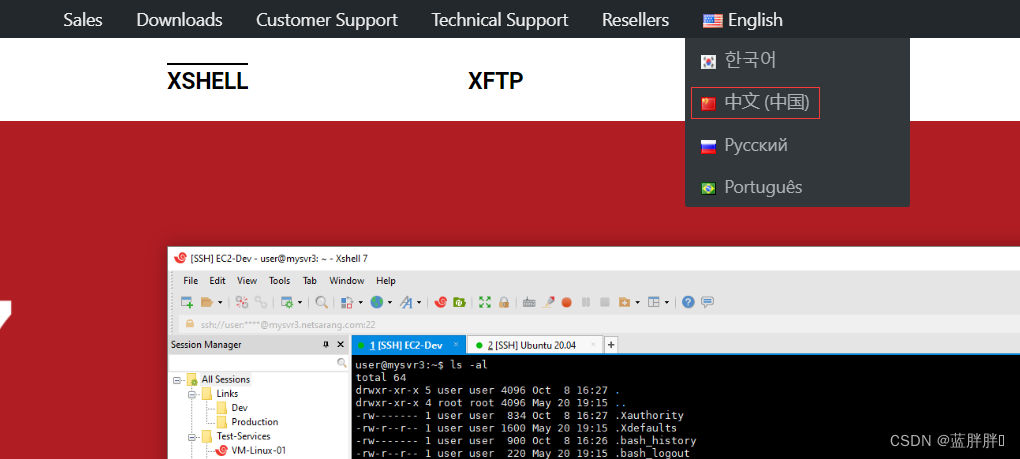Open the View menu in Xshell

coord(247,281)
